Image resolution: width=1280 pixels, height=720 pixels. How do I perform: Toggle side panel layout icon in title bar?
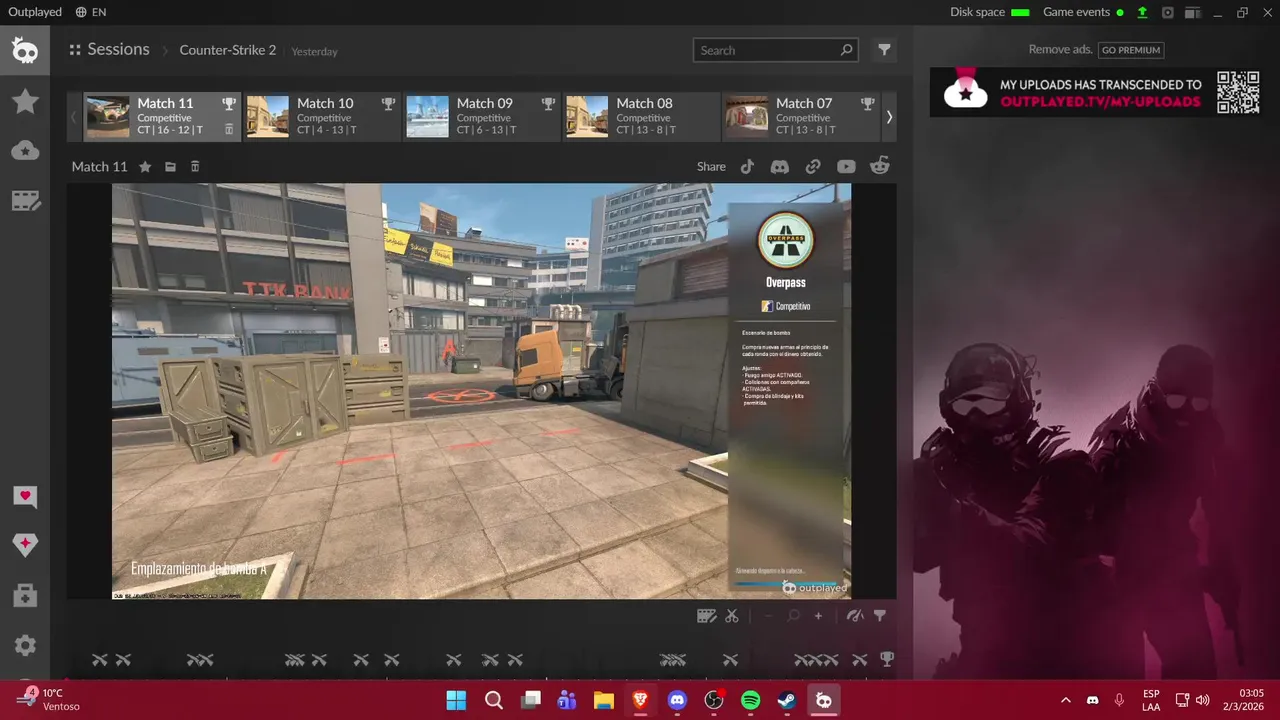1192,12
